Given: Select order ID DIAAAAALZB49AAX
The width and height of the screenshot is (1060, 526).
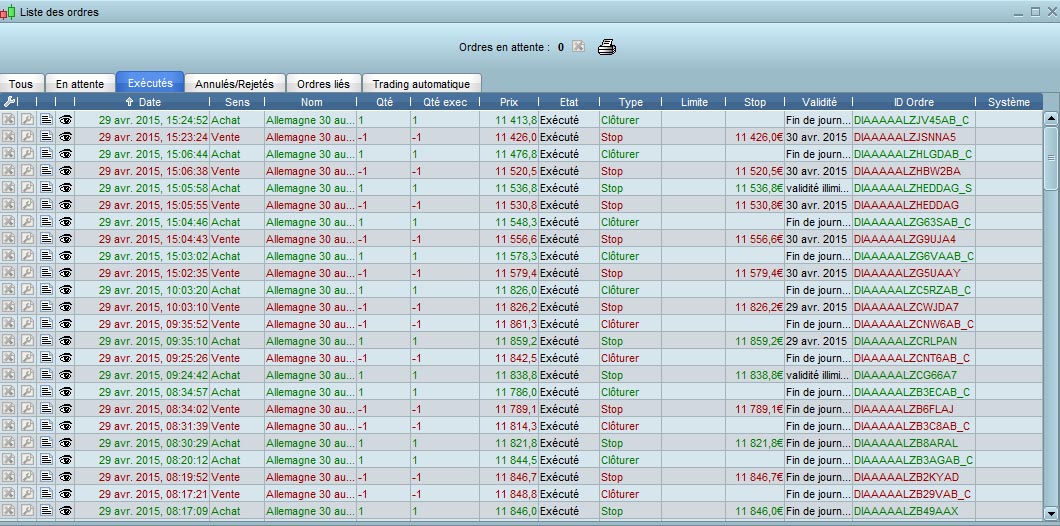Looking at the screenshot, I should pyautogui.click(x=905, y=510).
